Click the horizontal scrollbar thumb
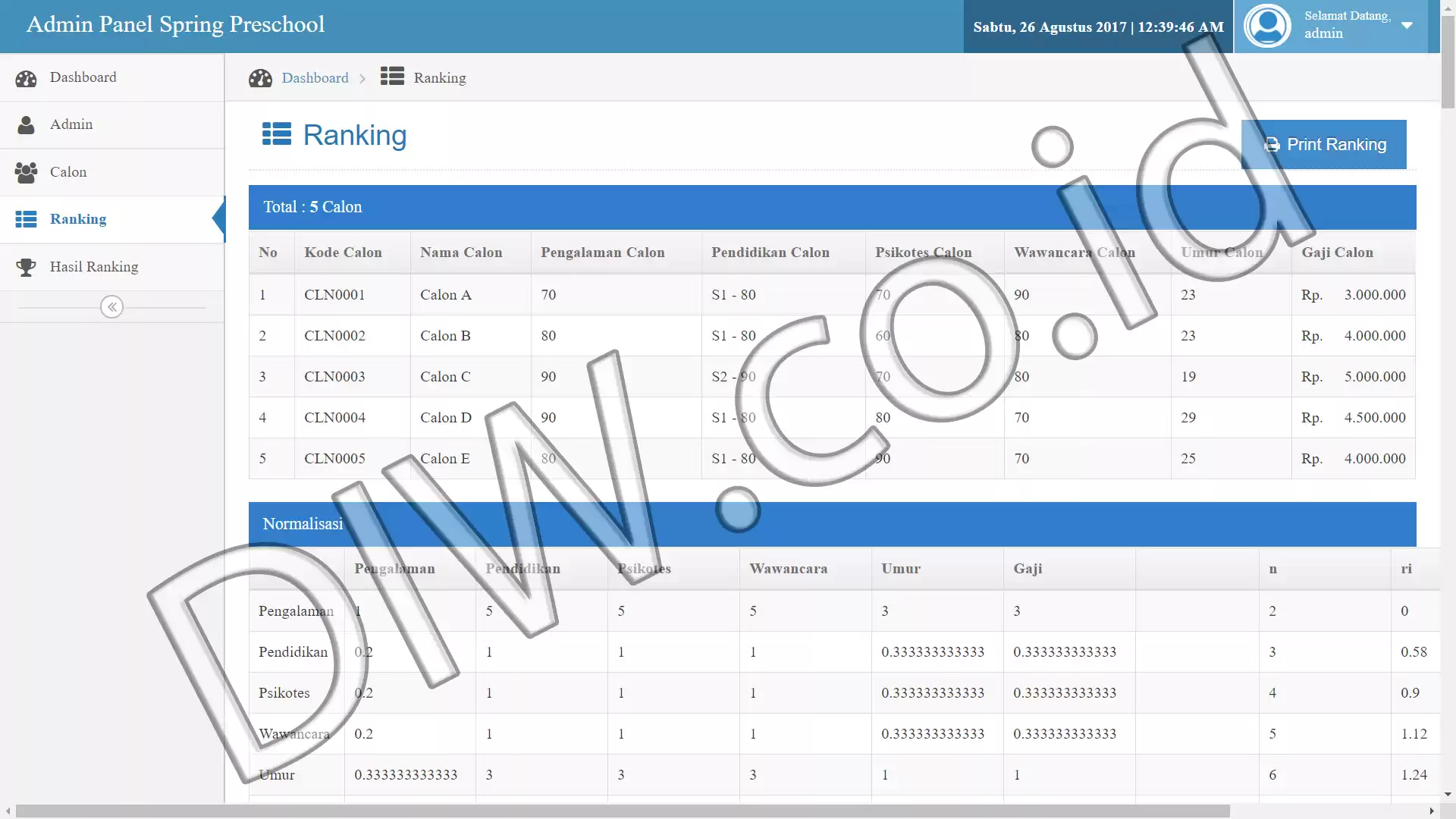1456x819 pixels. tap(623, 811)
